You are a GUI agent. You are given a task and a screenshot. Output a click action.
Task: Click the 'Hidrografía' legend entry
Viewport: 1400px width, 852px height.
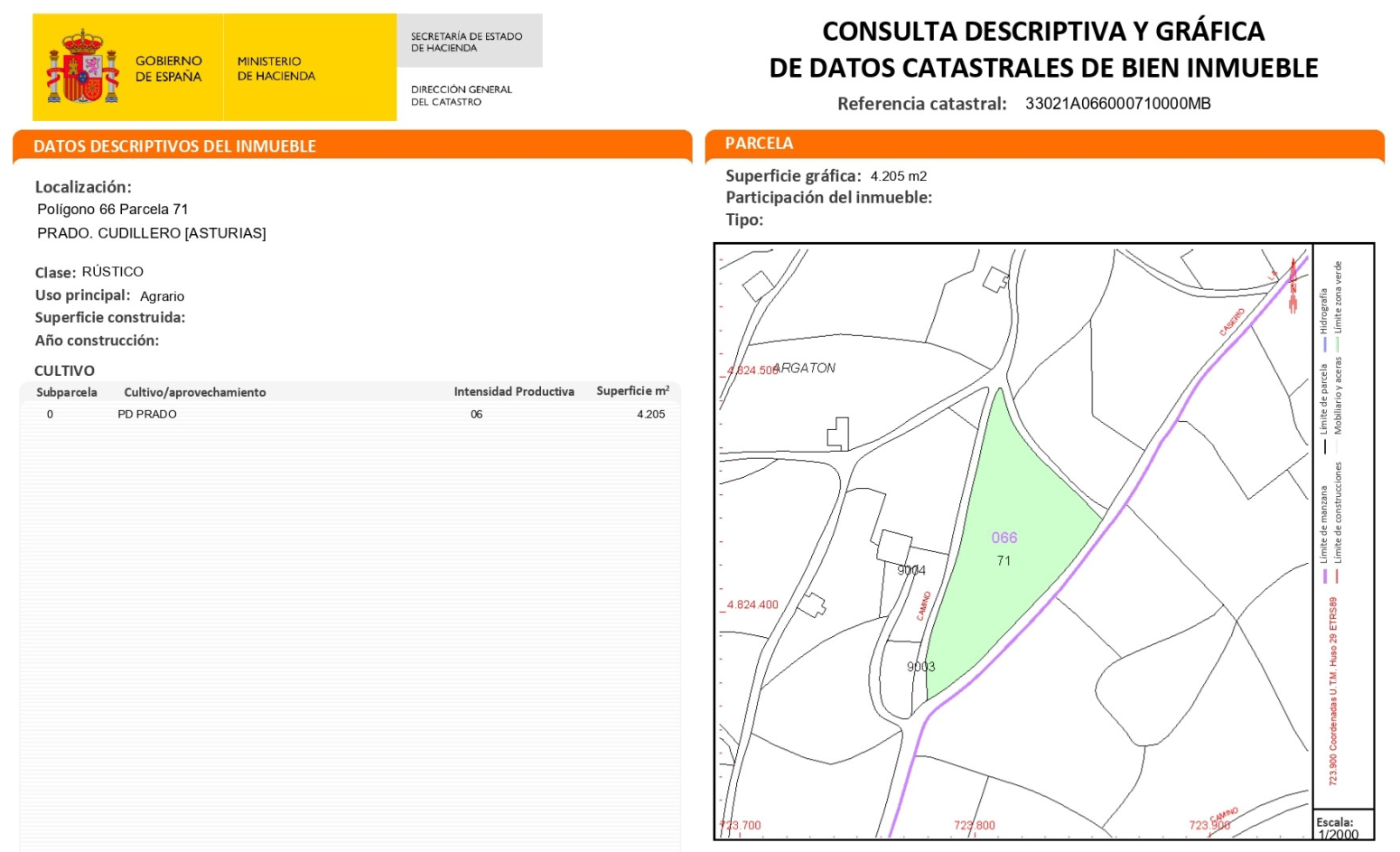(x=1324, y=318)
